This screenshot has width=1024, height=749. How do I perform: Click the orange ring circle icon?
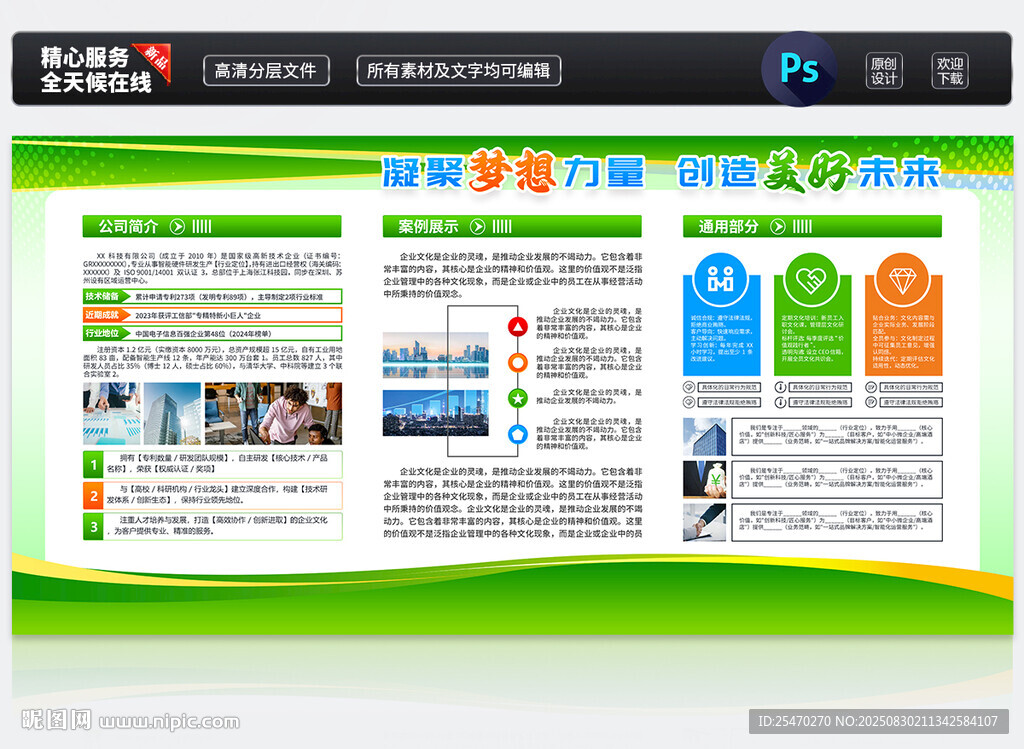pyautogui.click(x=518, y=362)
